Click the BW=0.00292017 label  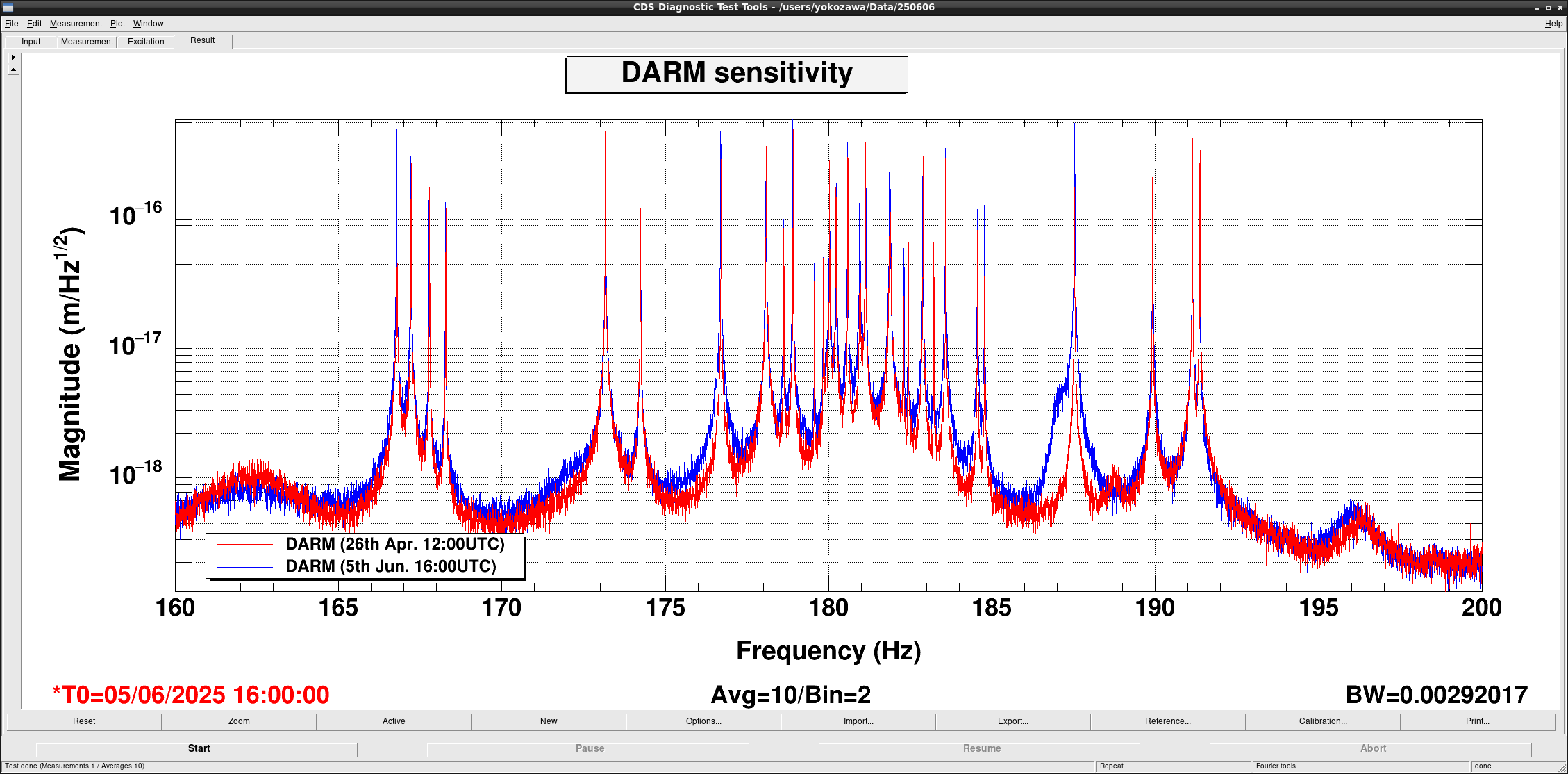[x=1437, y=695]
